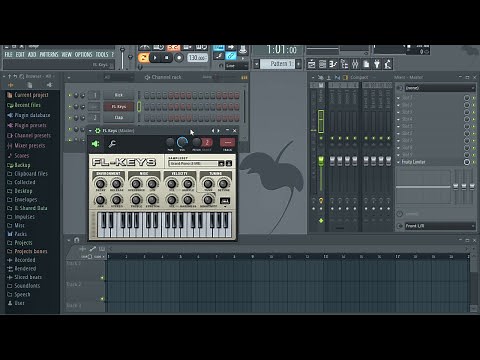Click the last icon in the view toolbar
This screenshot has height=360, width=480.
[388, 64]
